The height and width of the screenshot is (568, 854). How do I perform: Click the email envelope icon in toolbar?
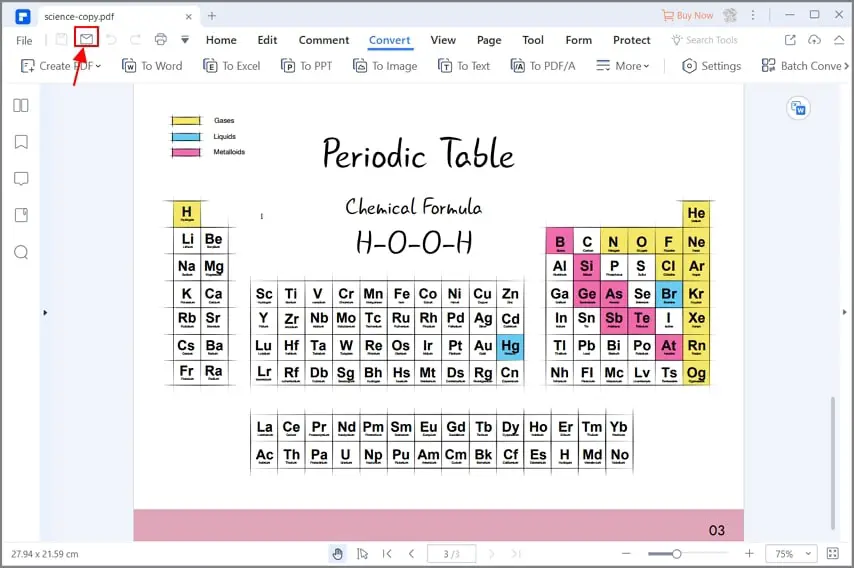click(86, 39)
